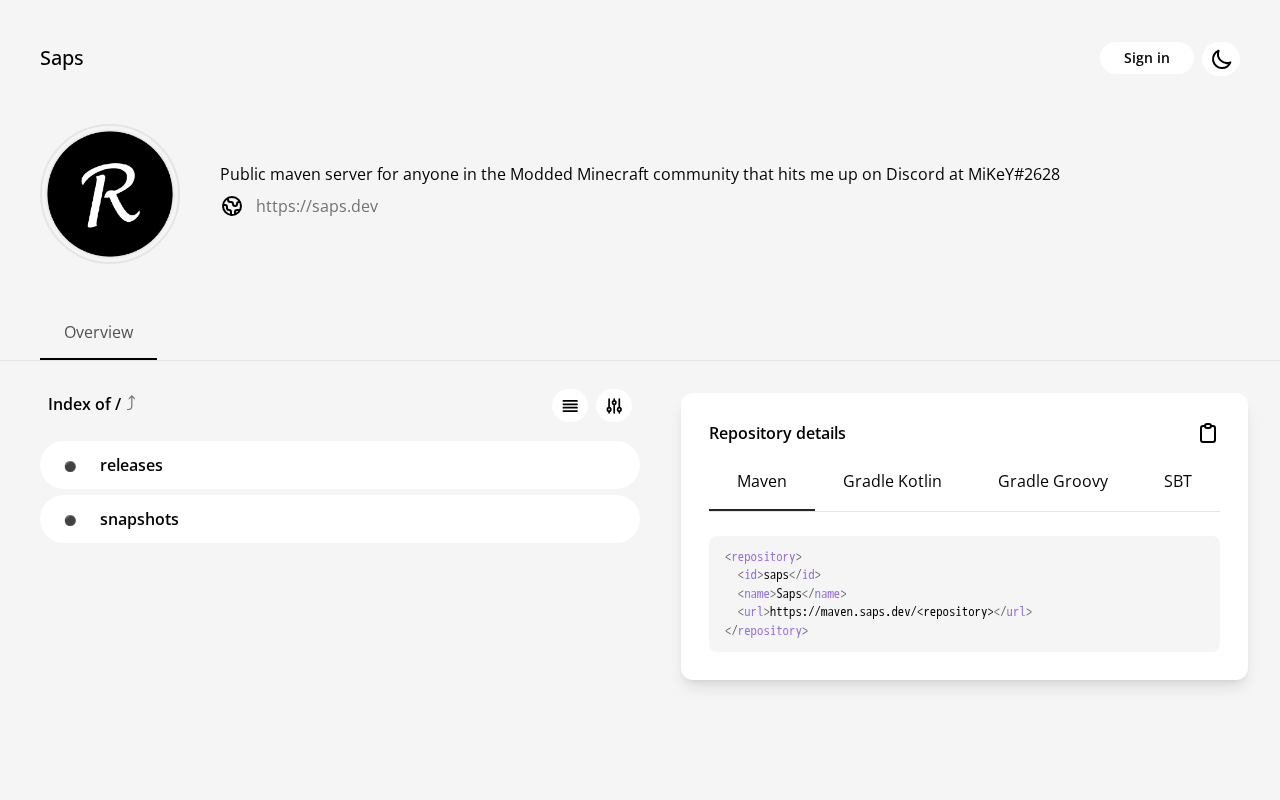
Task: Switch to the Gradle Groovy tab
Action: [1053, 481]
